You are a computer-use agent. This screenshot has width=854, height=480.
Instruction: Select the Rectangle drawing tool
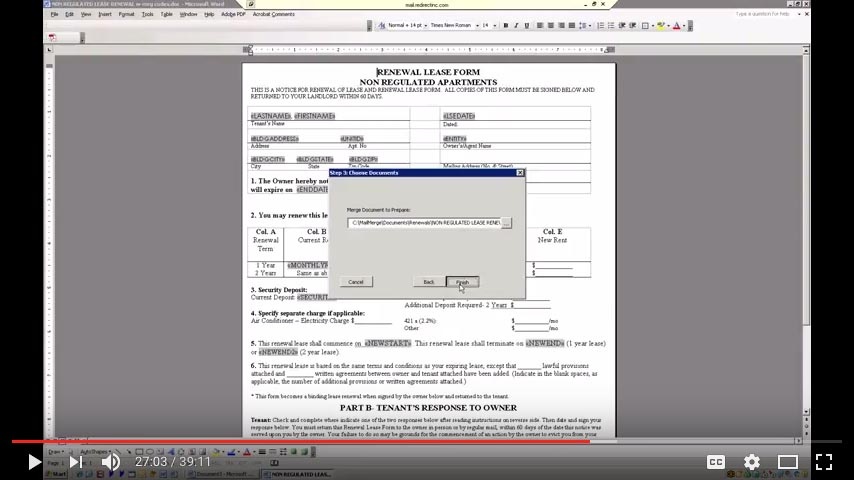click(139, 452)
